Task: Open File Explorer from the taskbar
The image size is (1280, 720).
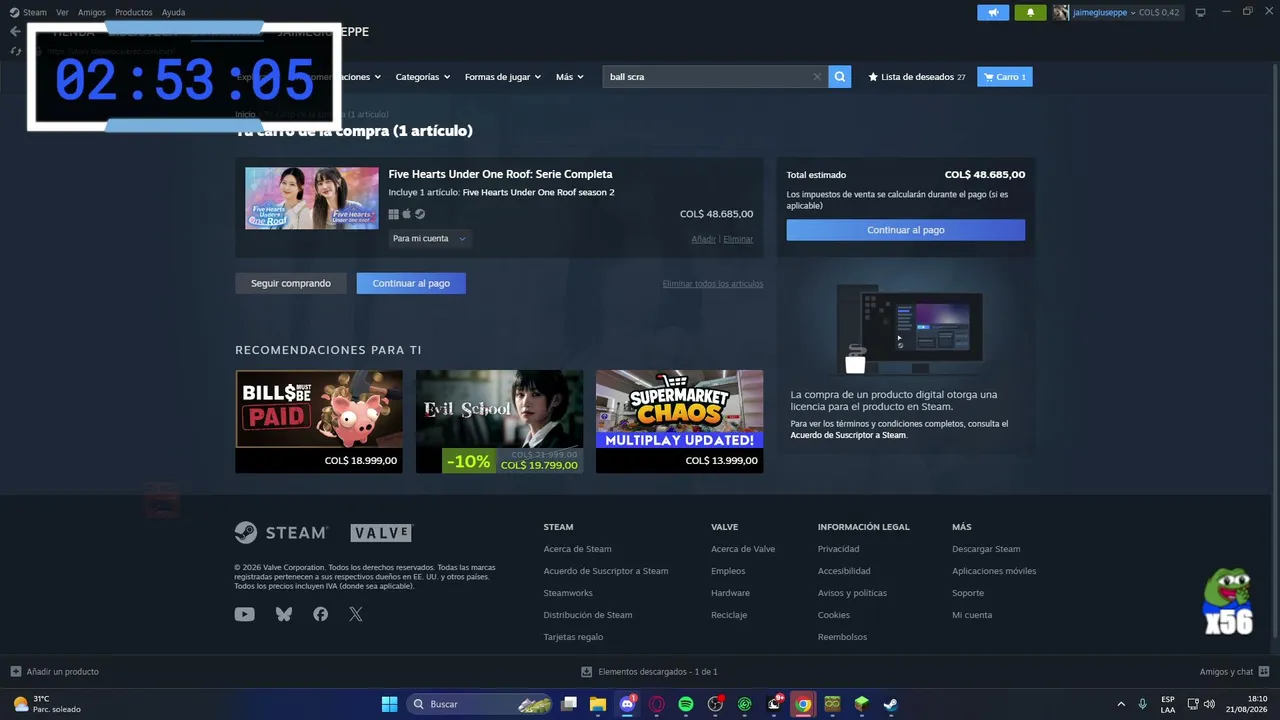Action: click(598, 704)
